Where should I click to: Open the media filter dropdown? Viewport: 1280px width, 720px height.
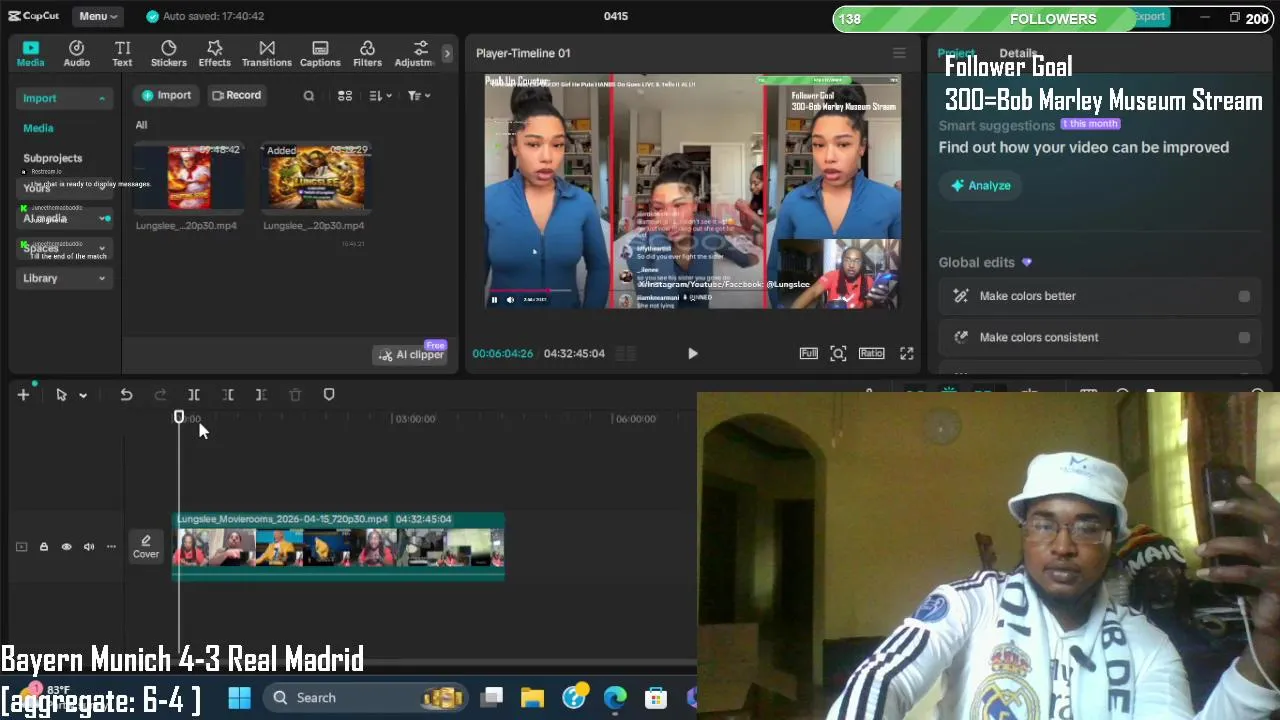(x=419, y=96)
